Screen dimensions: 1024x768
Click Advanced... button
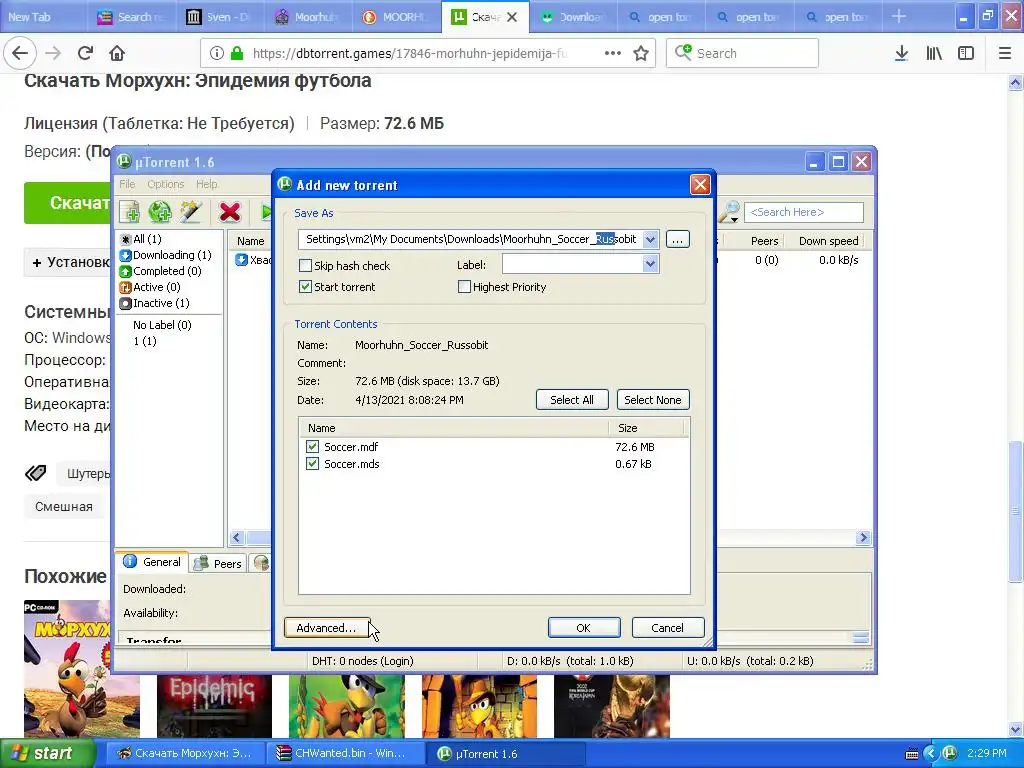point(327,628)
